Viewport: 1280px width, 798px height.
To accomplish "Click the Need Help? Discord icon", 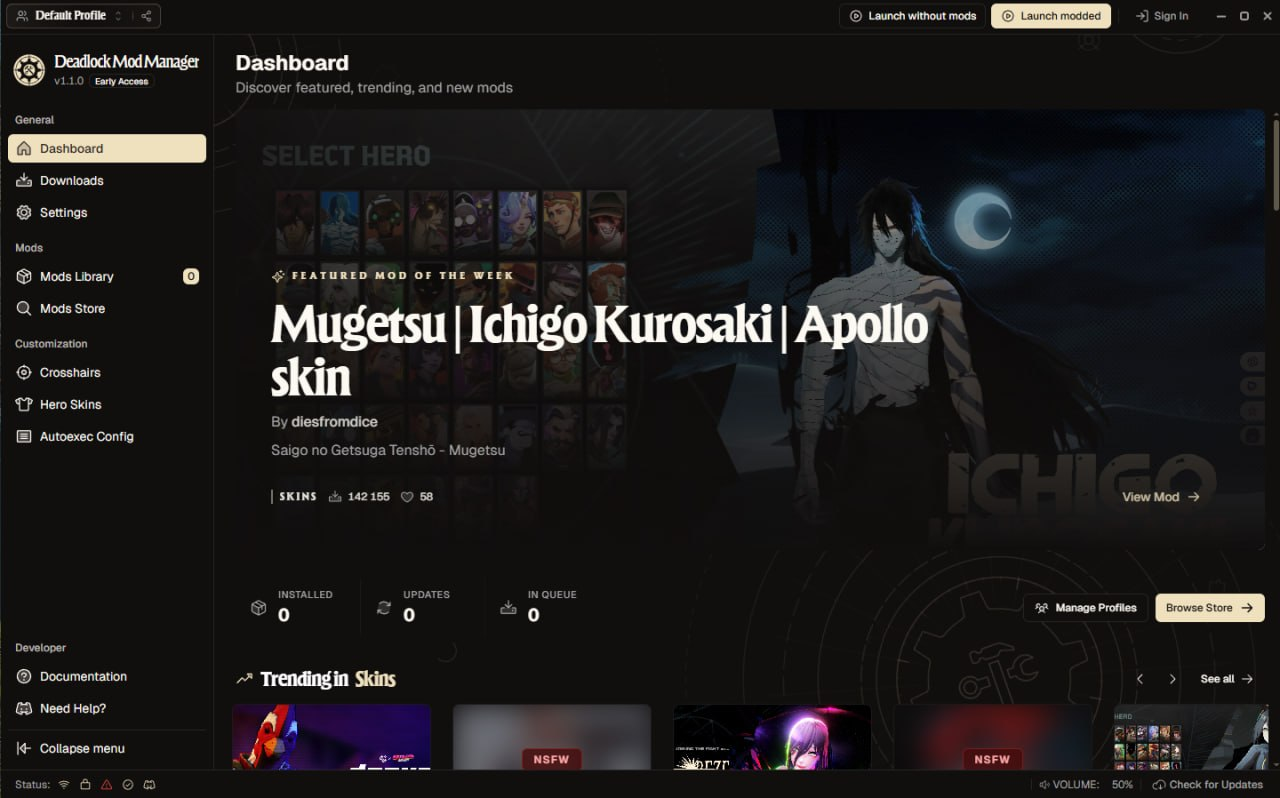I will [24, 708].
